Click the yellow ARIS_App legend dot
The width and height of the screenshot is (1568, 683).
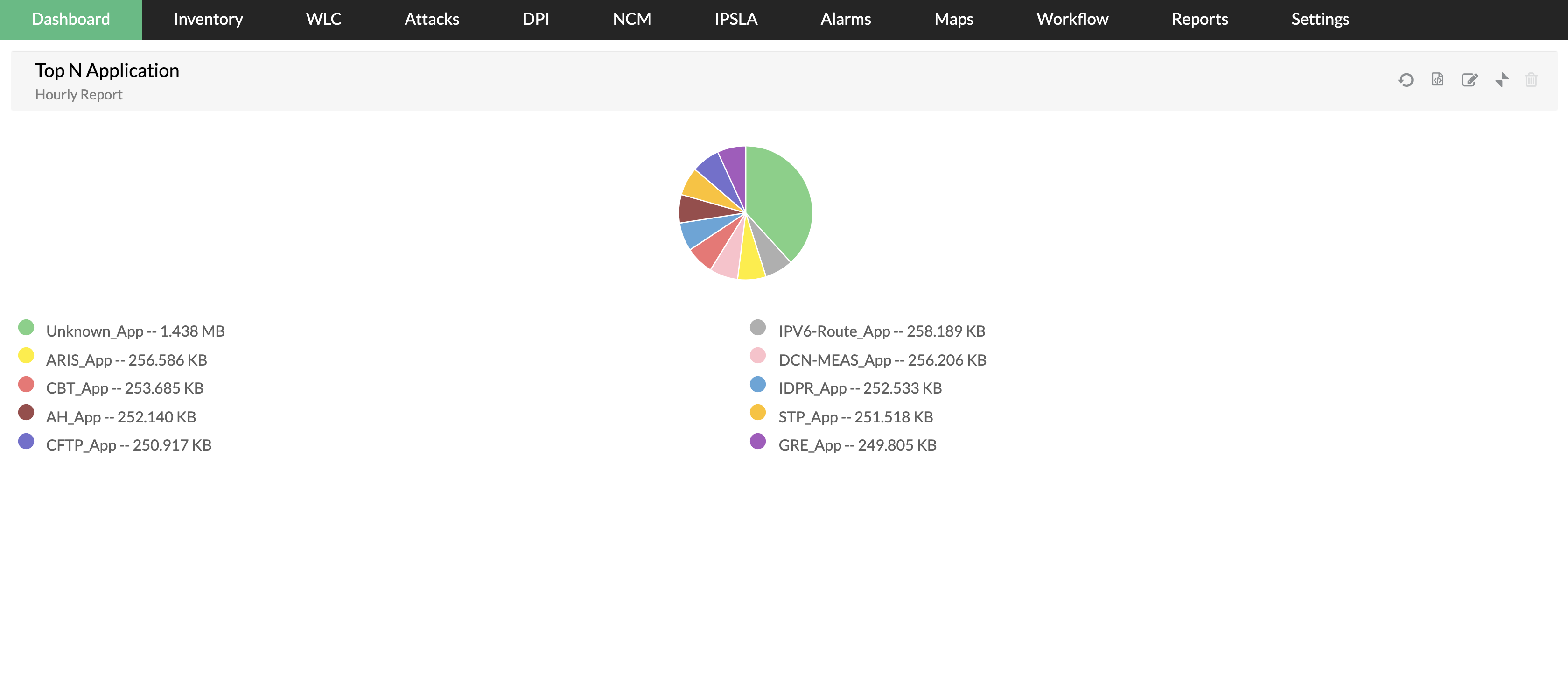point(26,355)
